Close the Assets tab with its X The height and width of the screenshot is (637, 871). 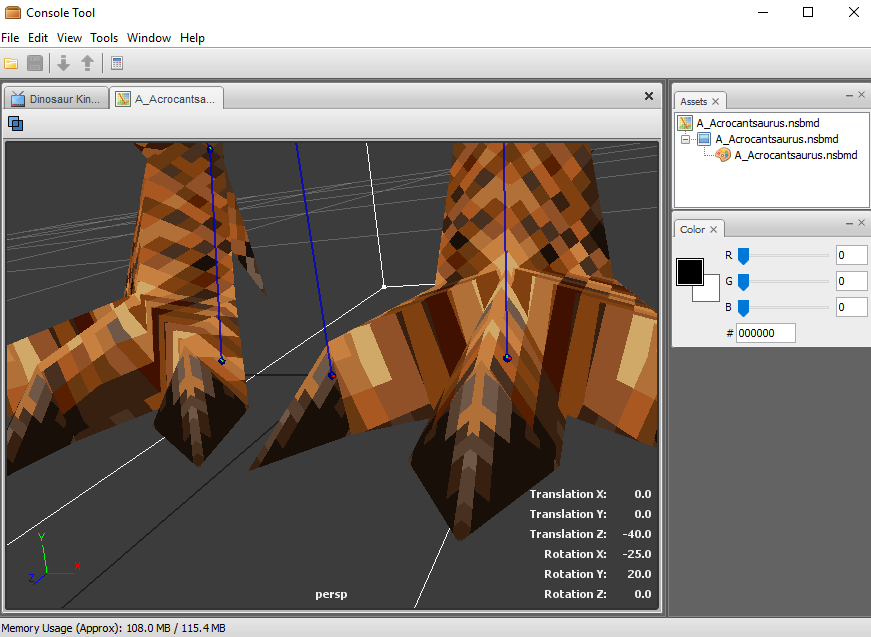click(715, 102)
